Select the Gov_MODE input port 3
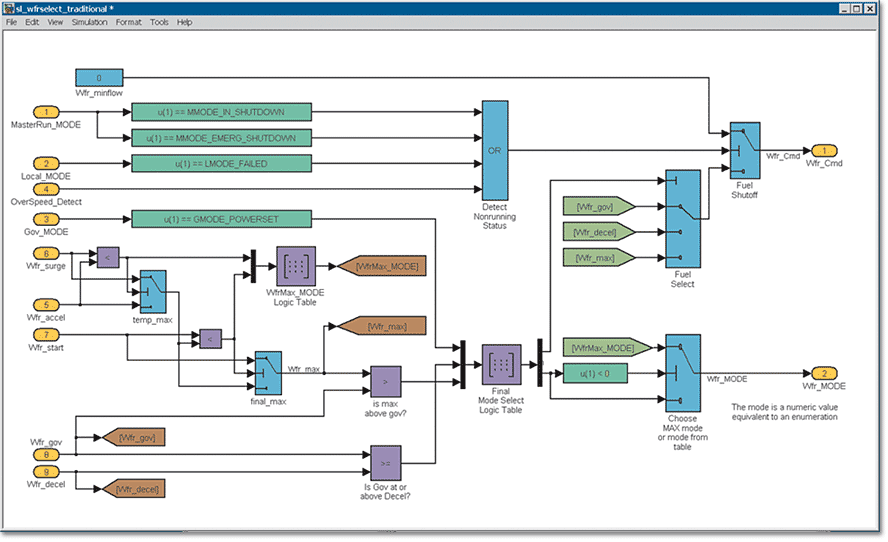This screenshot has width=888, height=542. click(46, 219)
